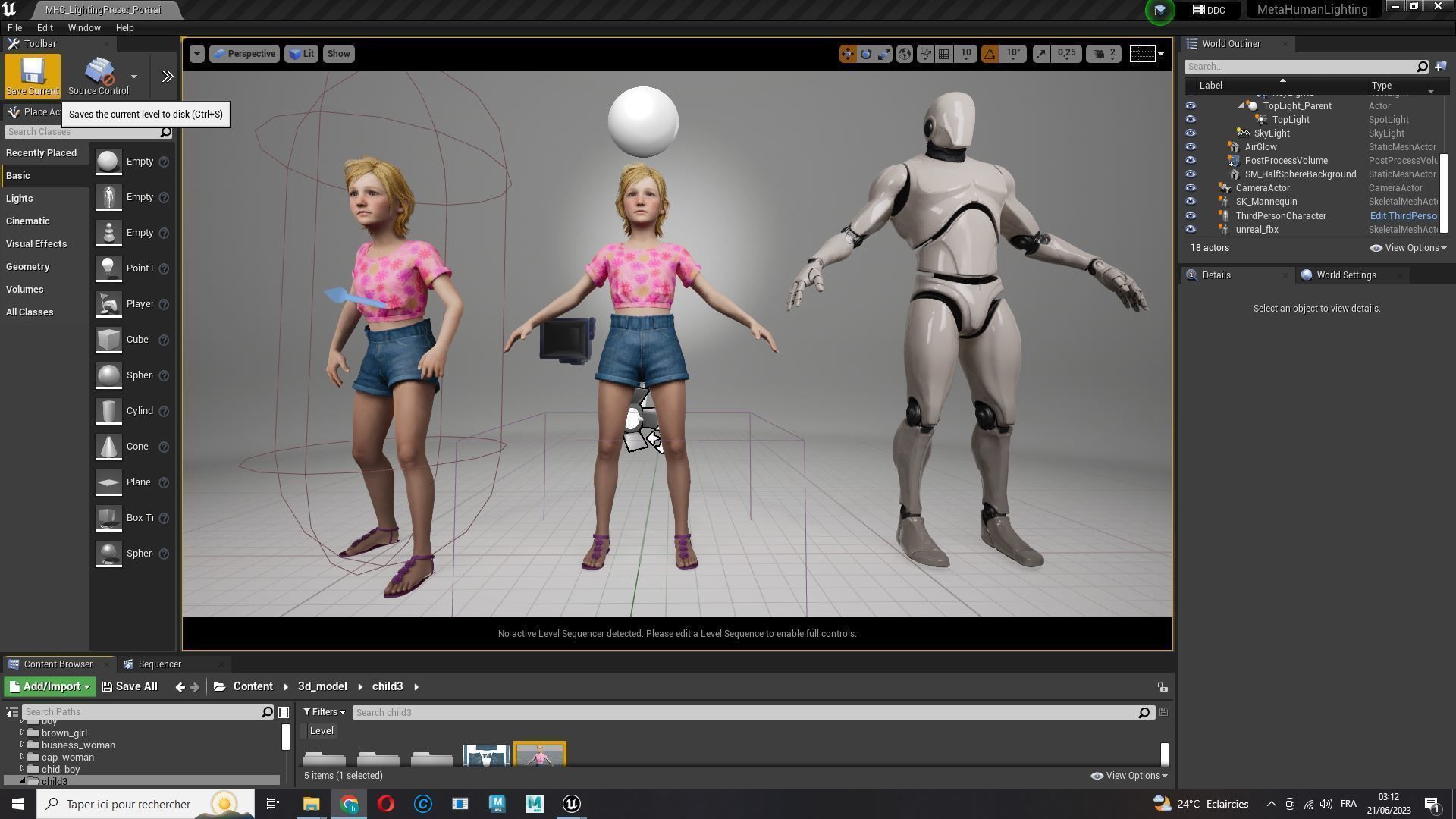This screenshot has height=819, width=1456.
Task: Click 3d_model breadcrumb path
Action: point(322,687)
